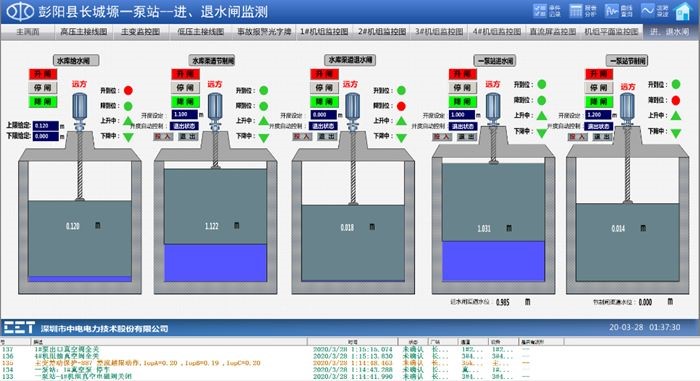Click 升闸 button for 水库渠道节制闸
The image size is (700, 381).
pyautogui.click(x=185, y=74)
